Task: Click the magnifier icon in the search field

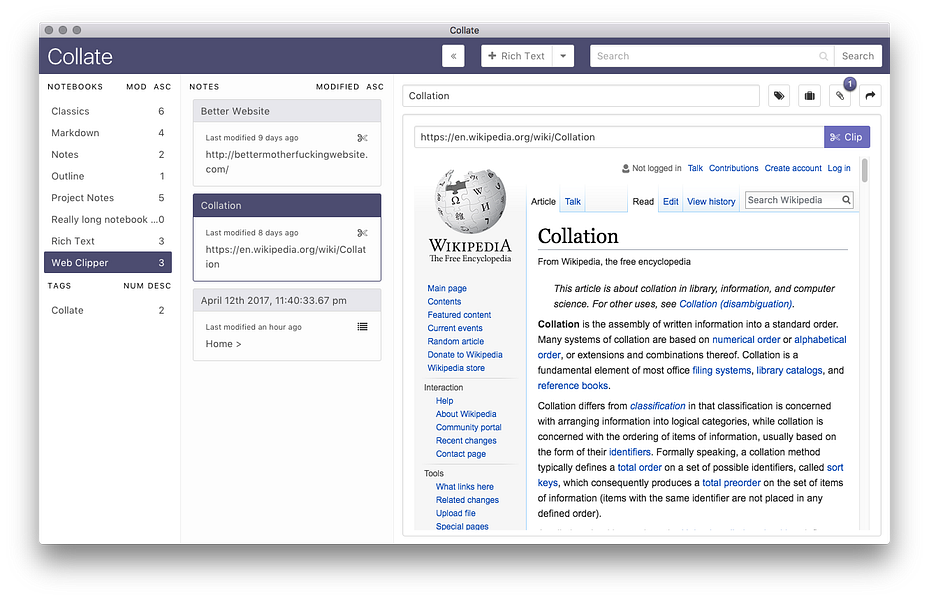Action: tap(824, 56)
